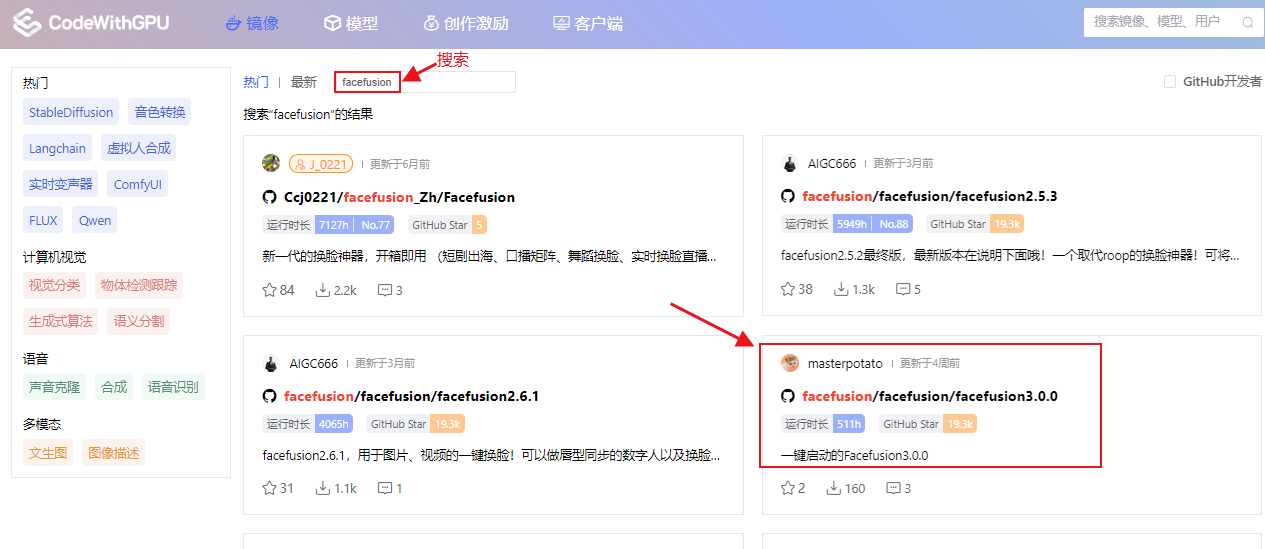This screenshot has width=1265, height=549.
Task: Click the masterpotato author name
Action: coord(845,363)
